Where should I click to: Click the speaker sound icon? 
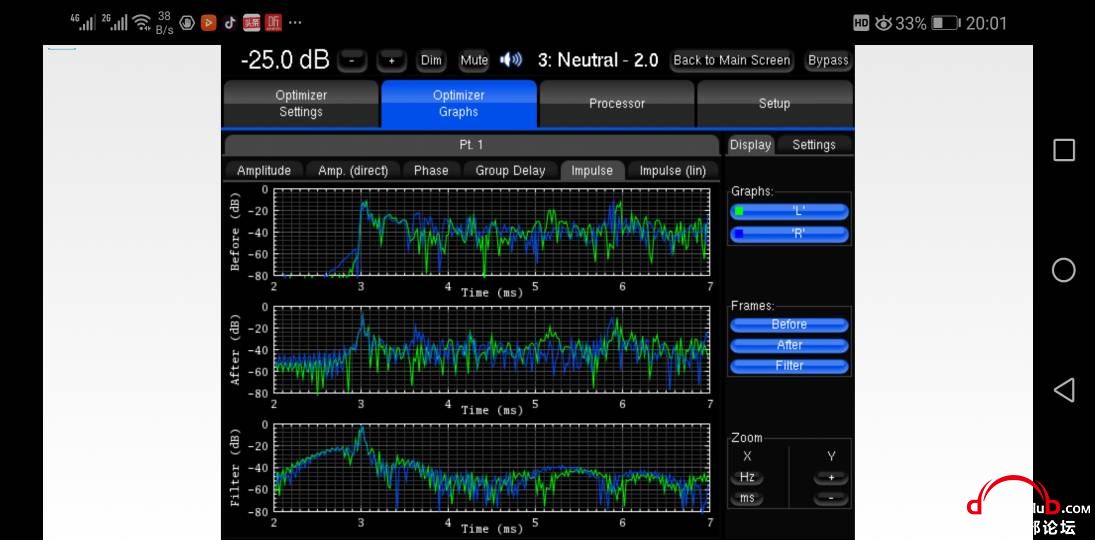[511, 60]
